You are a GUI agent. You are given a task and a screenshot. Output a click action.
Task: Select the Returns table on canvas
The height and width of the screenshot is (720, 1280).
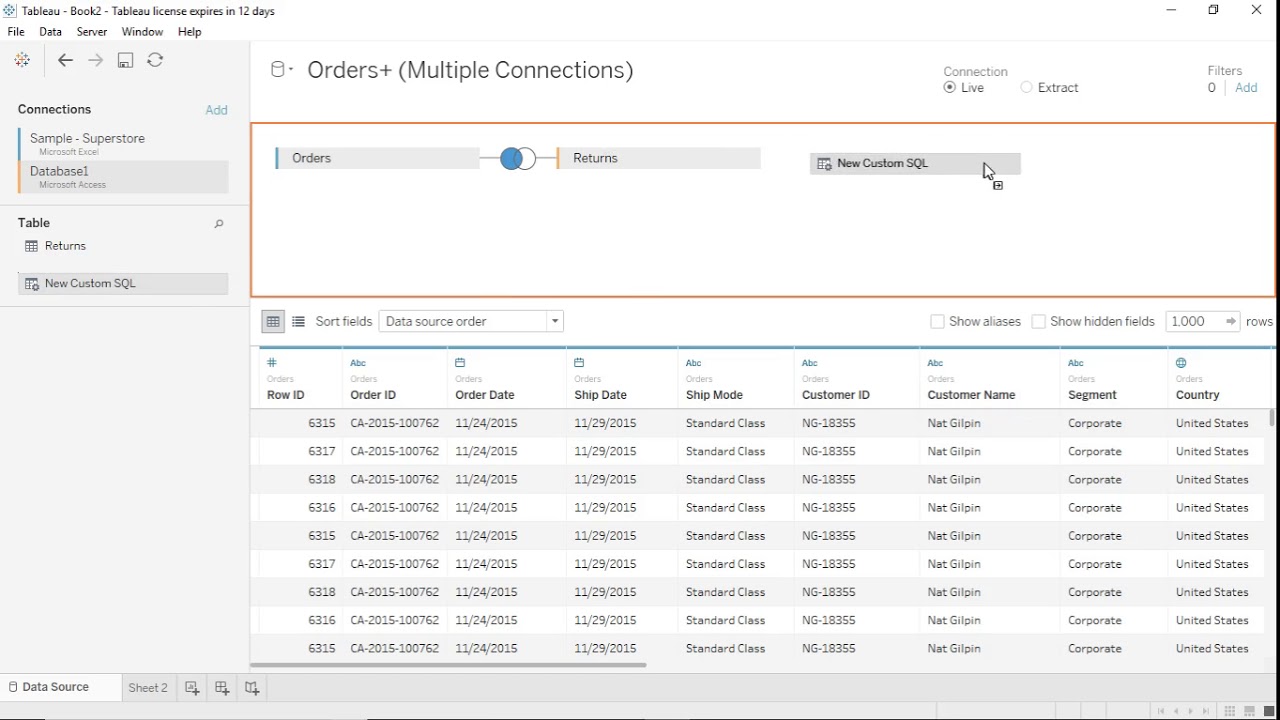click(659, 158)
